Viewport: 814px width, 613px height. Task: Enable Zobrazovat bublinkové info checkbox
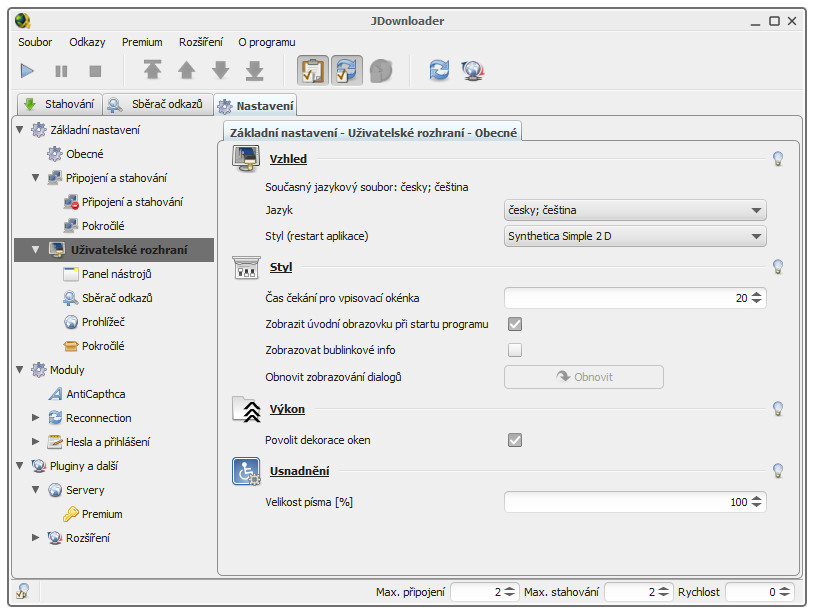pyautogui.click(x=514, y=350)
